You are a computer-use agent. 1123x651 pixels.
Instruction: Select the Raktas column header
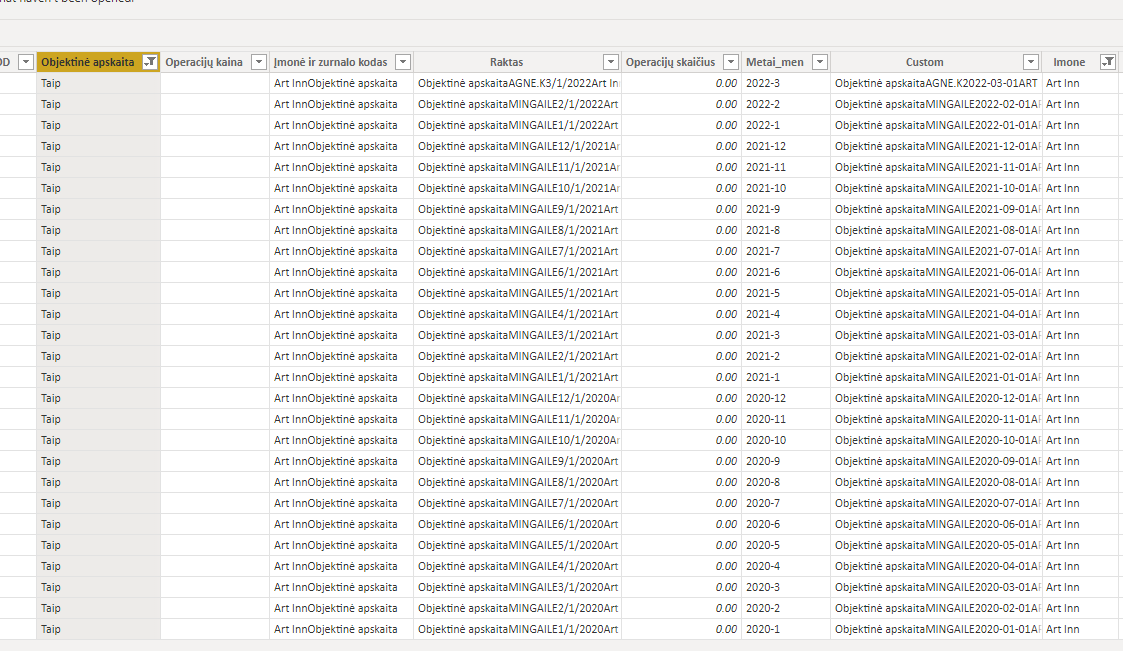(506, 62)
